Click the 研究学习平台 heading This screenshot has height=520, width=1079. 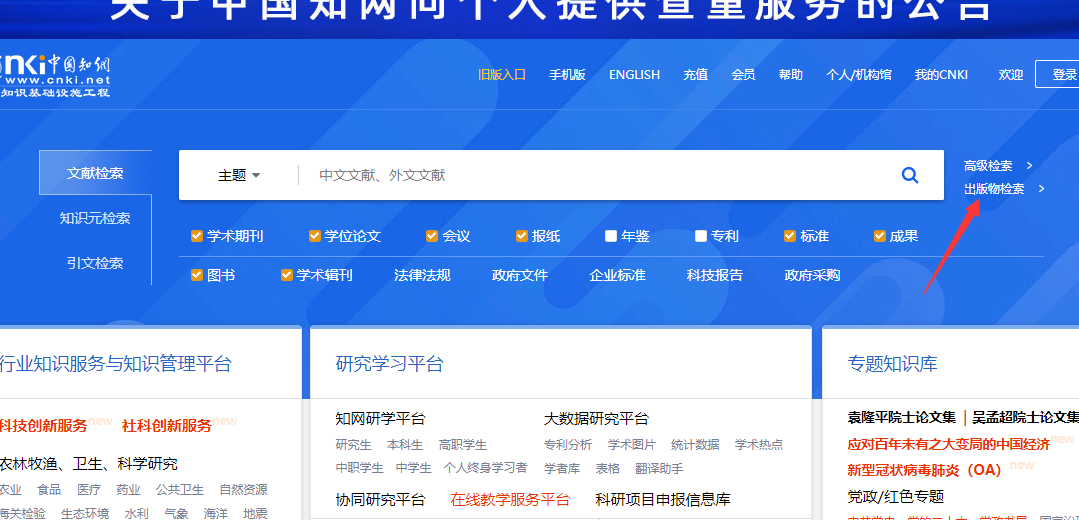click(x=389, y=363)
